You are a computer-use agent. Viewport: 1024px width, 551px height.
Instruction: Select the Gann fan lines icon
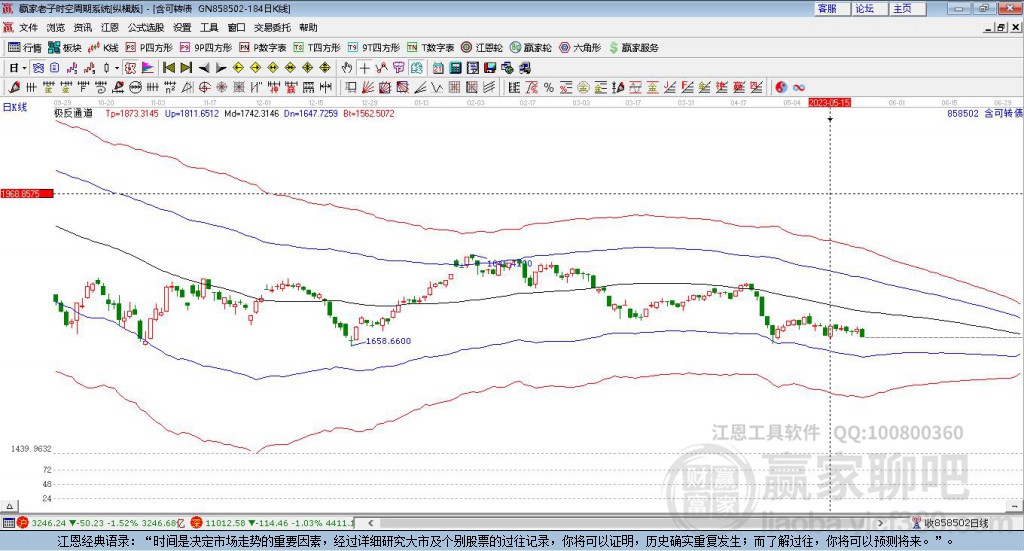368,87
